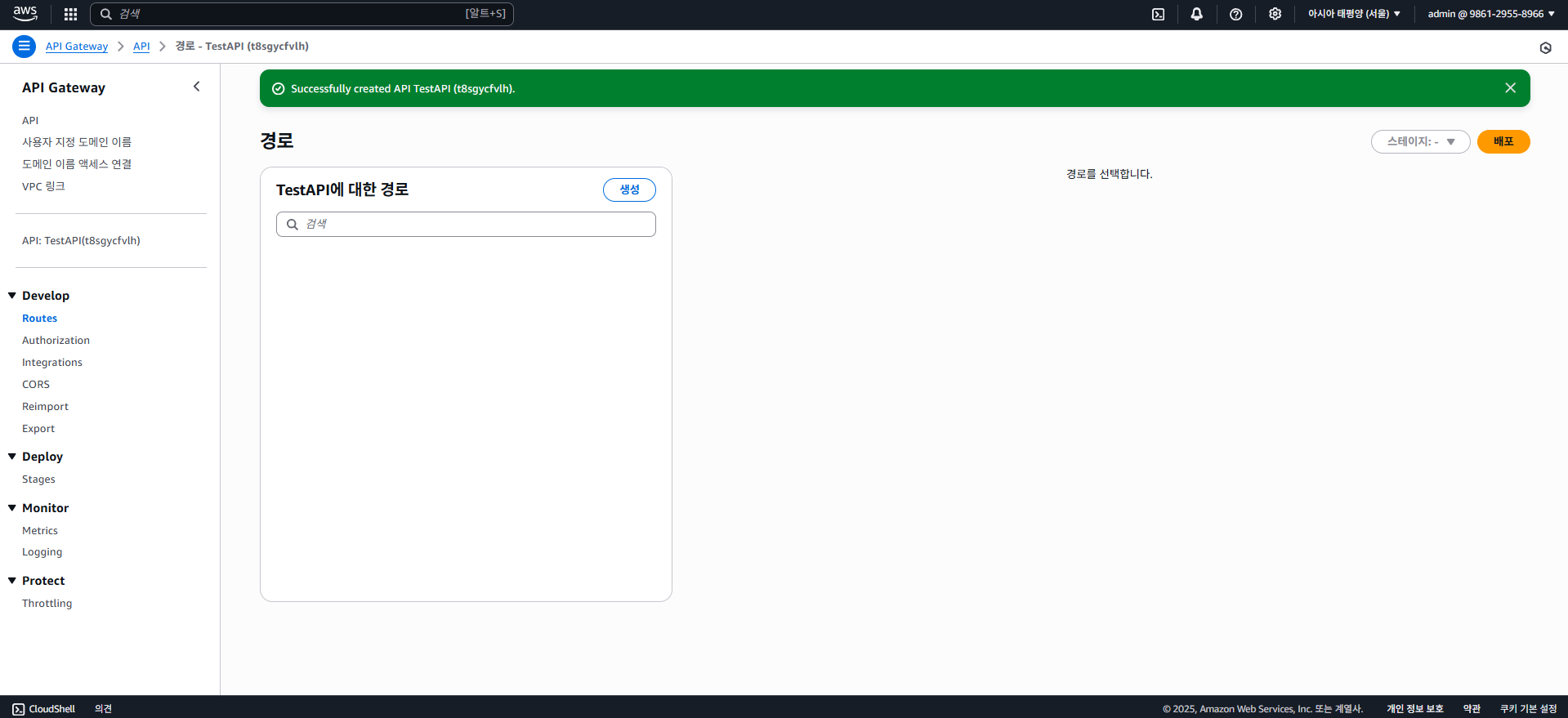The width and height of the screenshot is (1568, 718).
Task: Open CORS settings
Action: pos(36,384)
